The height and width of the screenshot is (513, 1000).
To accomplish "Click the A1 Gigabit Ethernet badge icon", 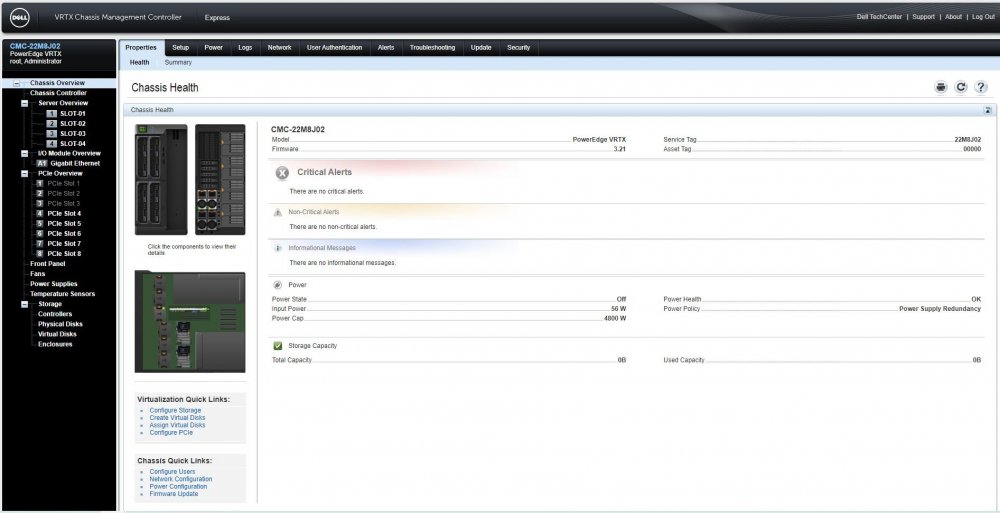I will [41, 163].
